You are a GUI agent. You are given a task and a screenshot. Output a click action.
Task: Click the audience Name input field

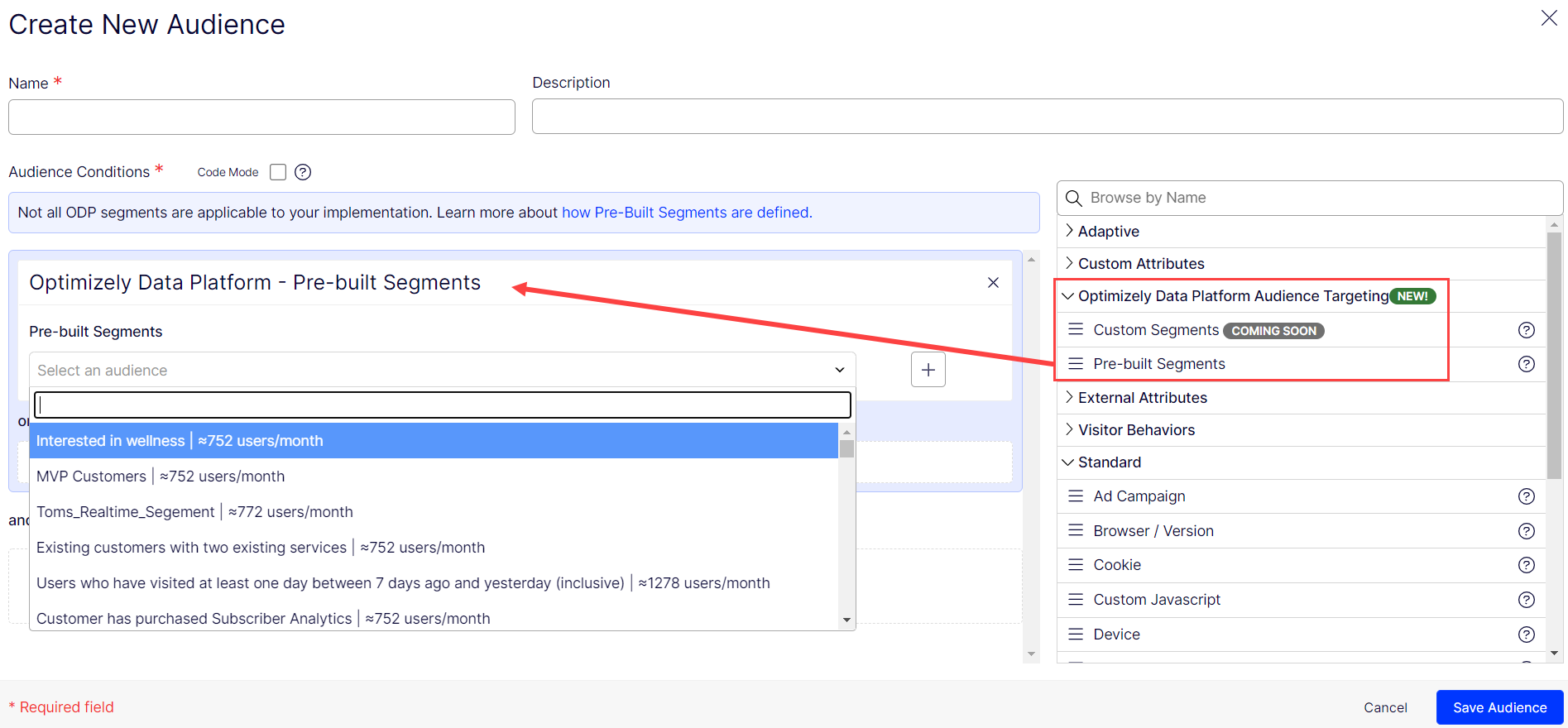pos(261,117)
